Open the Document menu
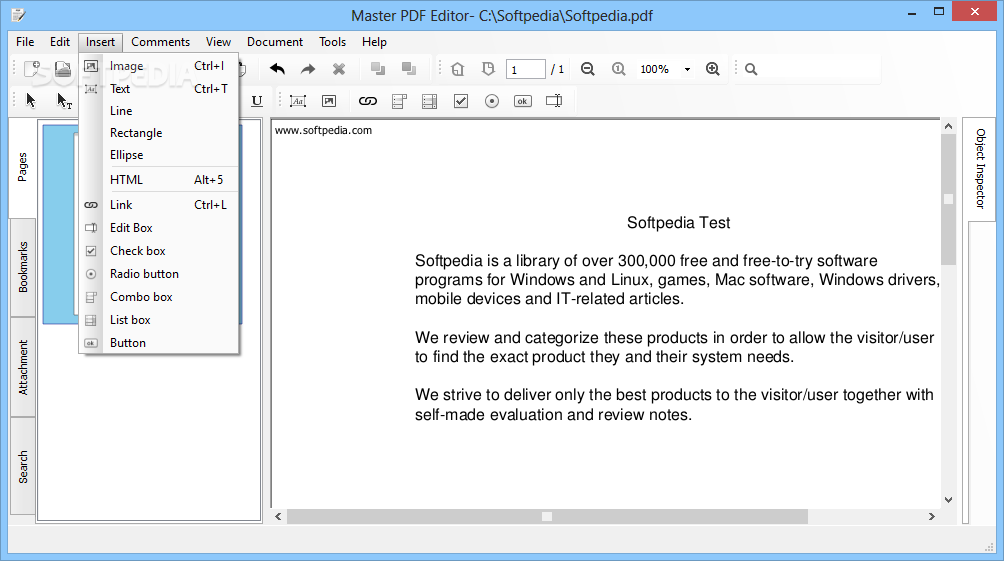This screenshot has width=1004, height=561. click(275, 42)
